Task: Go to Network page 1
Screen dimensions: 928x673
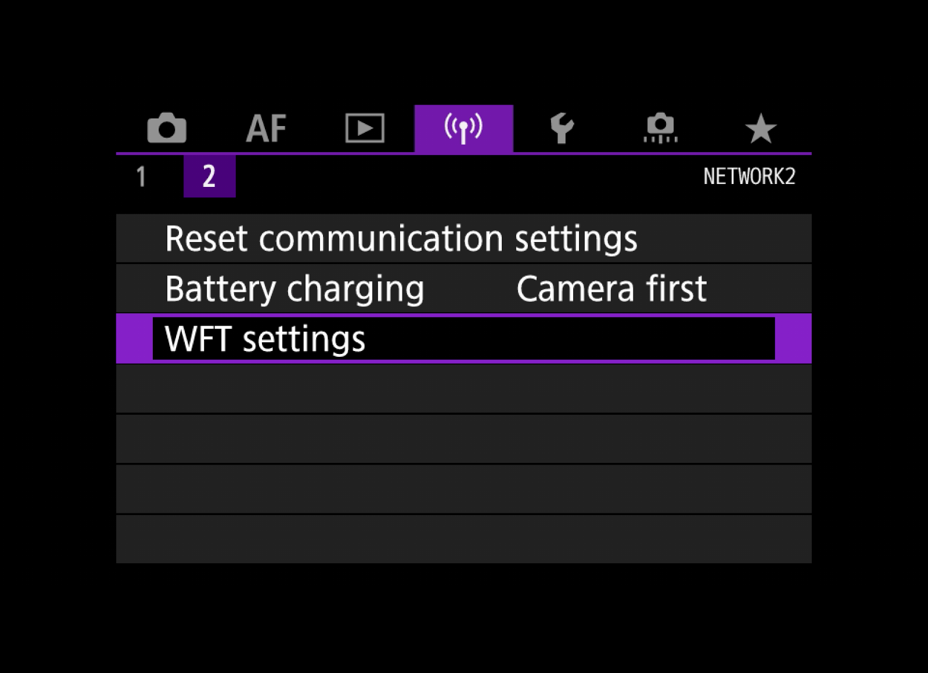Action: pyautogui.click(x=141, y=176)
